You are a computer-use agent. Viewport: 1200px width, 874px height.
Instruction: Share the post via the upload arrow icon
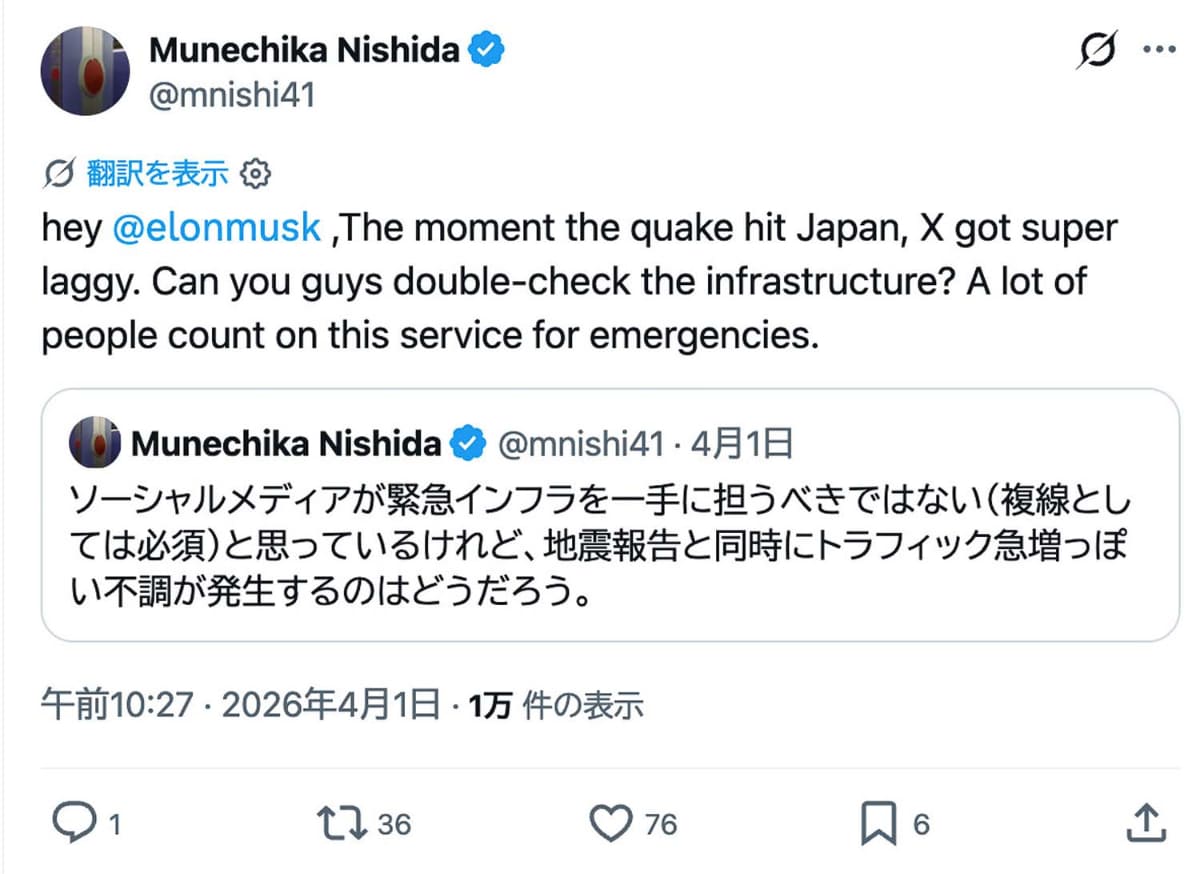click(1146, 823)
